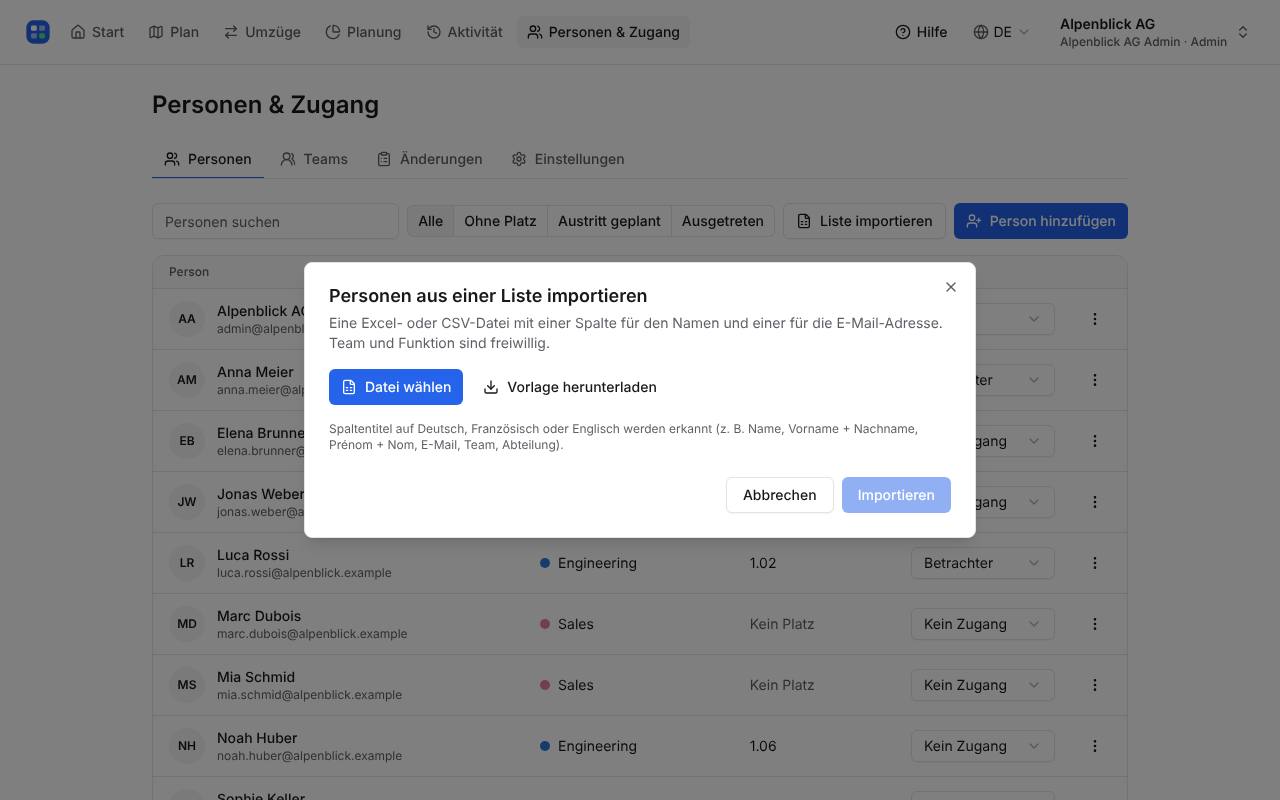
Task: Click the Datei wählen button
Action: 396,387
